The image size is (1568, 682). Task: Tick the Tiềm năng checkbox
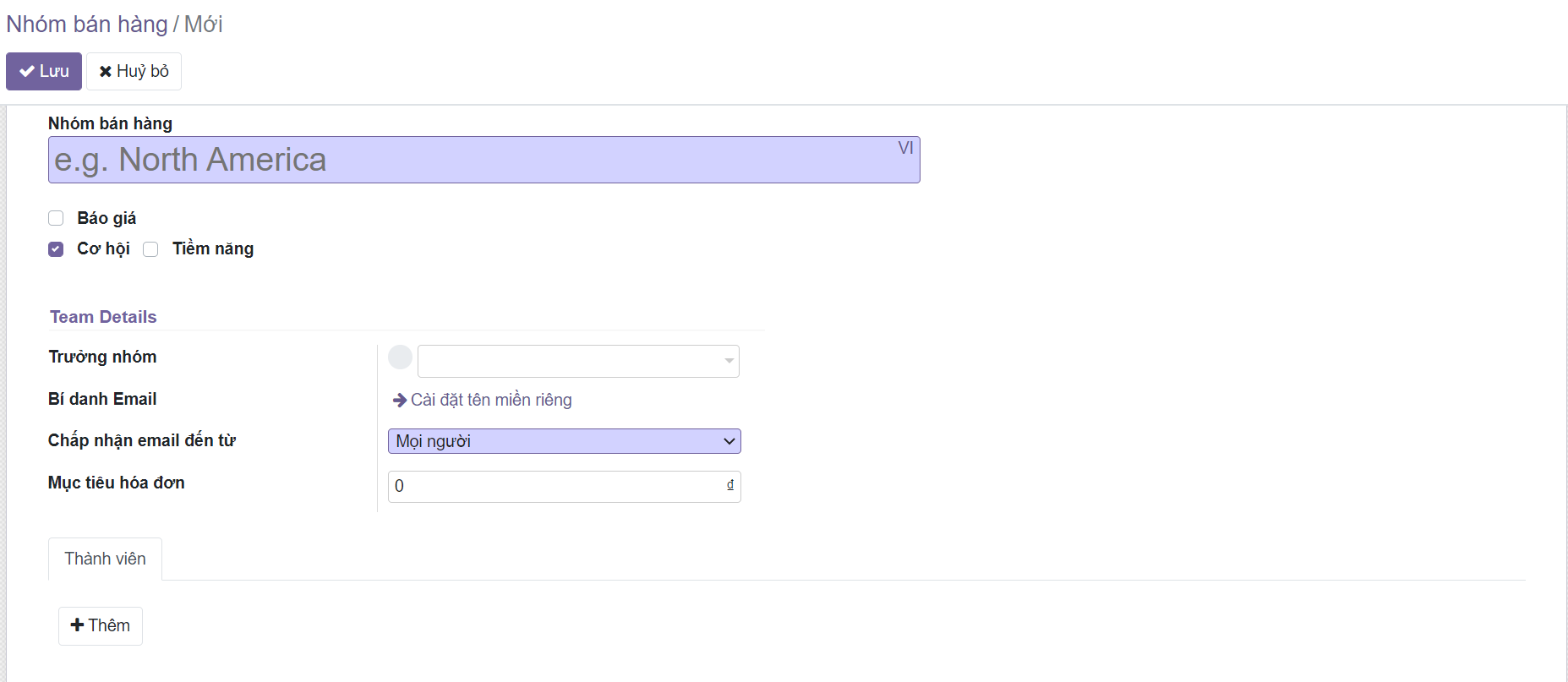coord(150,249)
